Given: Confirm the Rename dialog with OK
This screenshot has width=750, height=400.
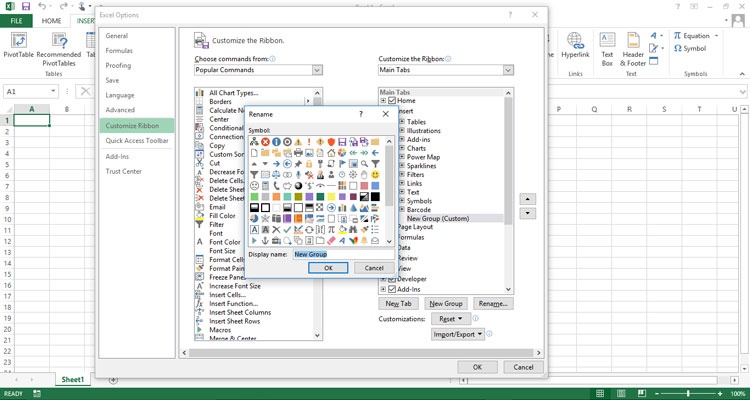Looking at the screenshot, I should [x=328, y=268].
